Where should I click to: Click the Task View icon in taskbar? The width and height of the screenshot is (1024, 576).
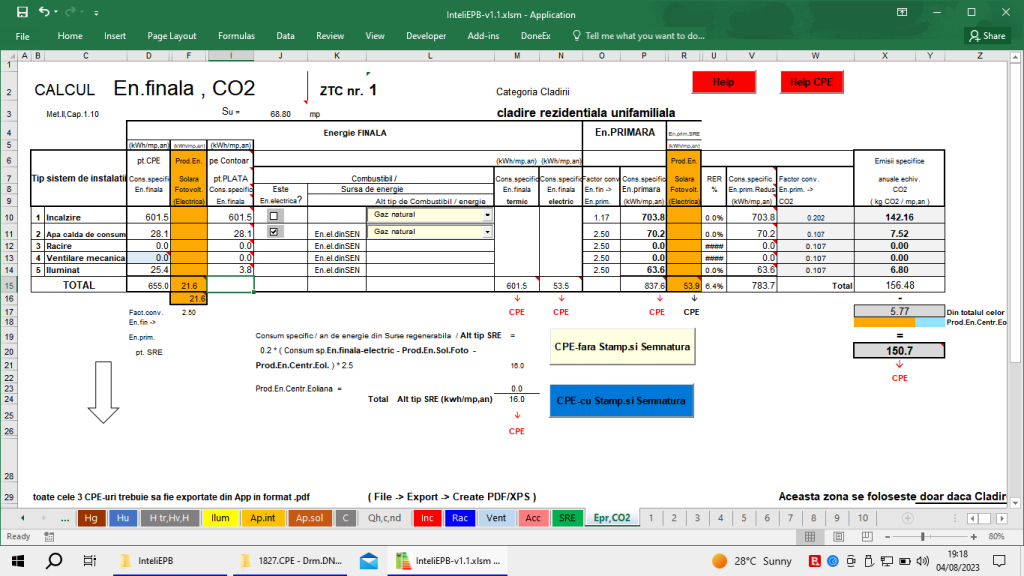tap(87, 560)
